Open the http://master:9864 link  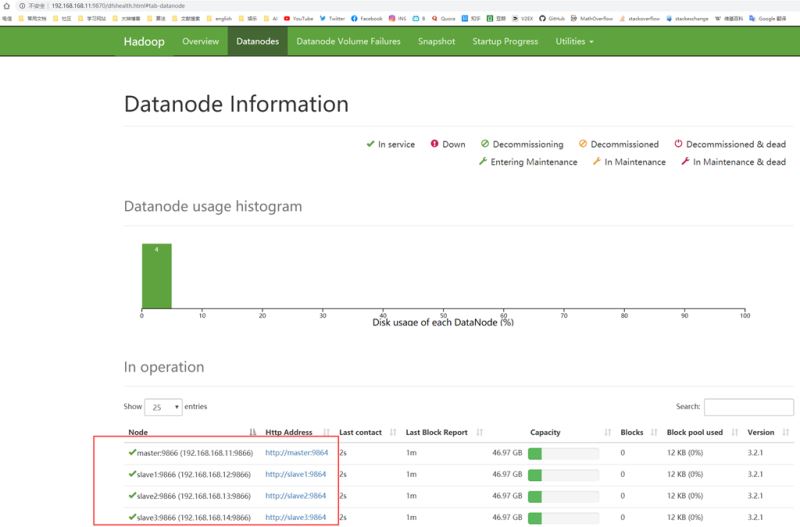(x=295, y=453)
